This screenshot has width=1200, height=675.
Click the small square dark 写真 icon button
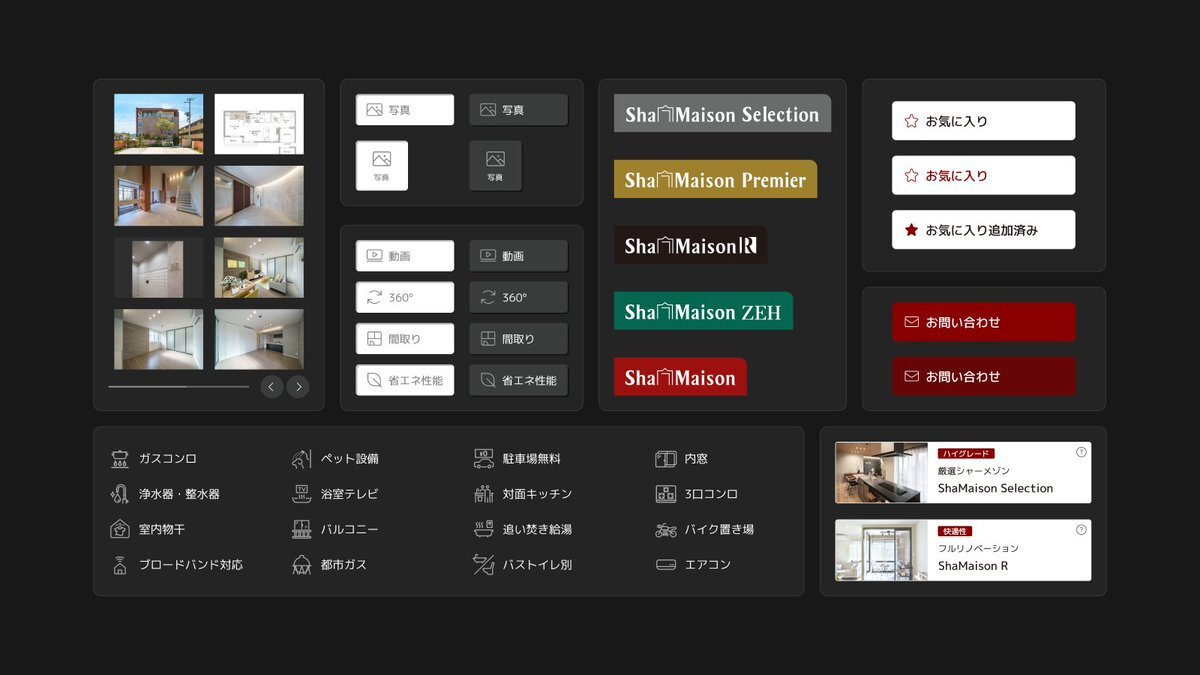pyautogui.click(x=495, y=165)
